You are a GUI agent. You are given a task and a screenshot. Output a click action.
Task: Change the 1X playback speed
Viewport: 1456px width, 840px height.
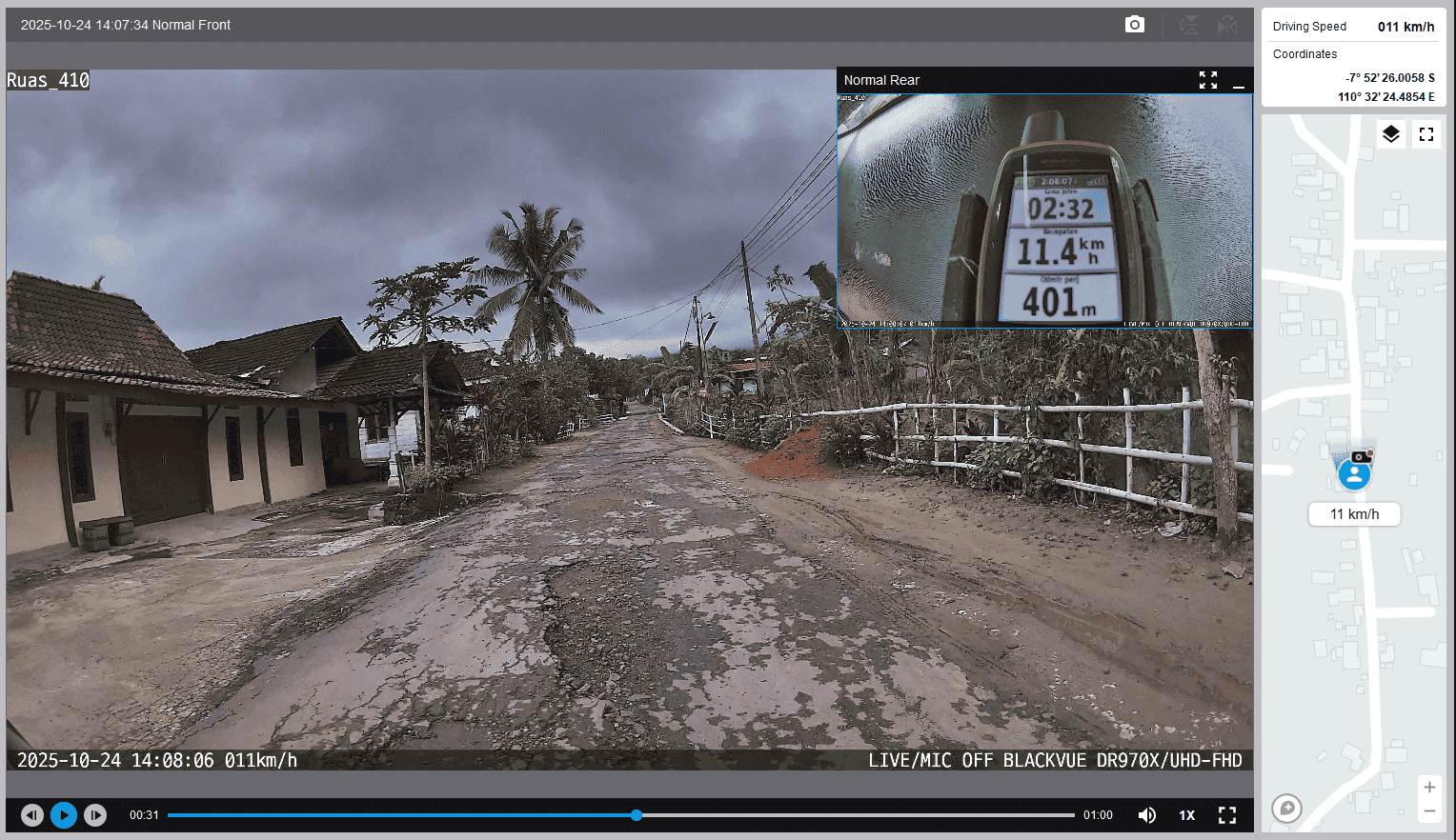(x=1186, y=815)
